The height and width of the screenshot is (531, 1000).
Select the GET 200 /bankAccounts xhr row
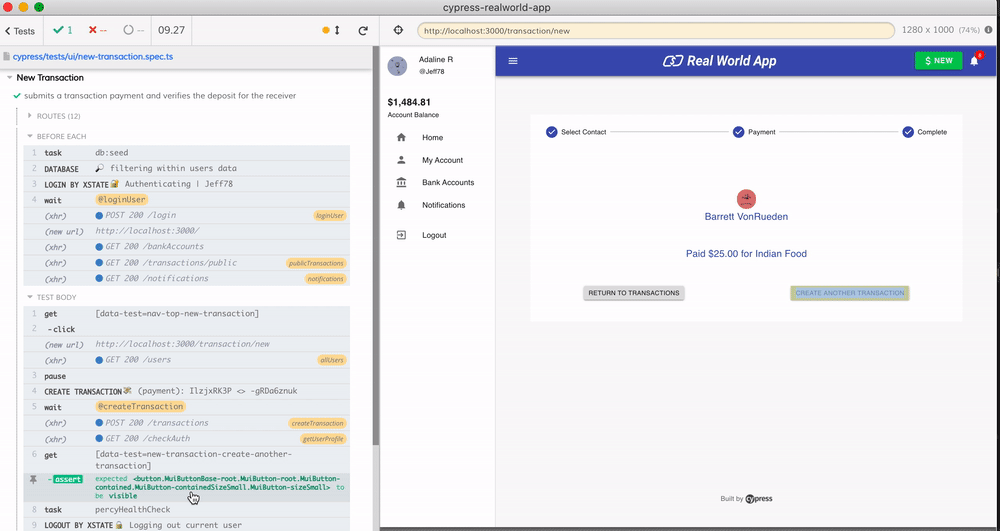(186, 247)
